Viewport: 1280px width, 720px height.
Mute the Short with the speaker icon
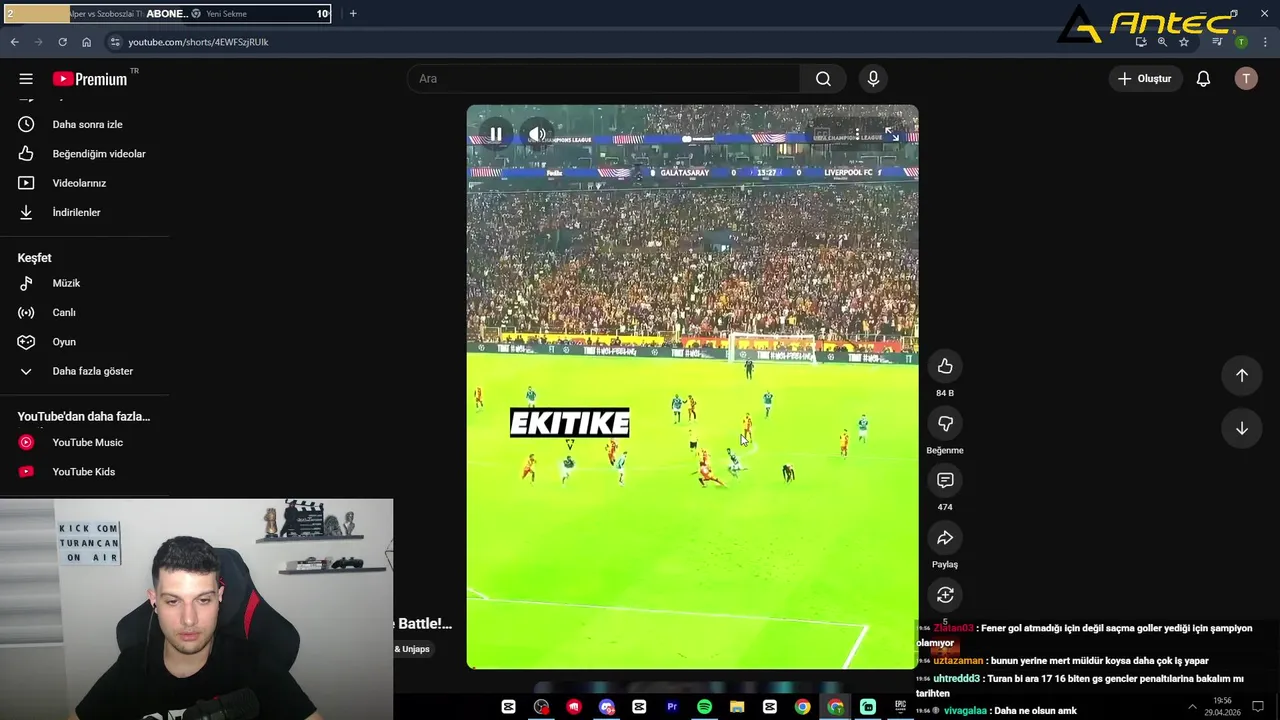coord(537,134)
